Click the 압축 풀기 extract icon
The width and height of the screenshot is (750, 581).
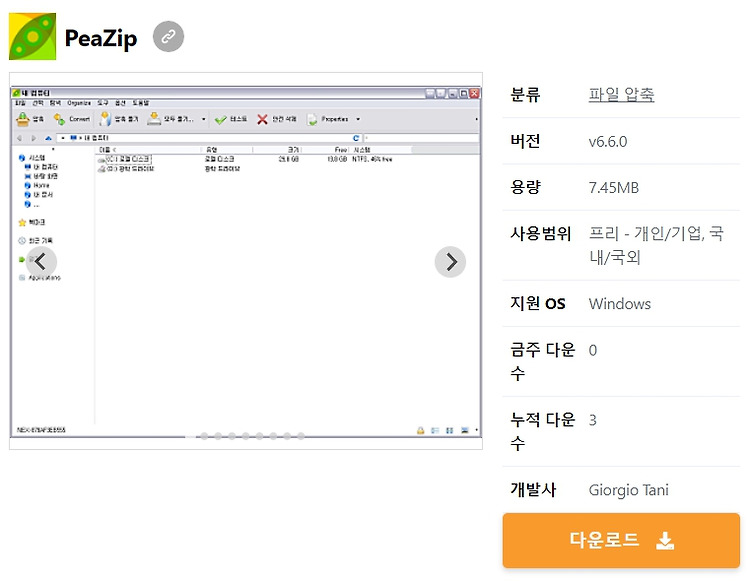105,119
